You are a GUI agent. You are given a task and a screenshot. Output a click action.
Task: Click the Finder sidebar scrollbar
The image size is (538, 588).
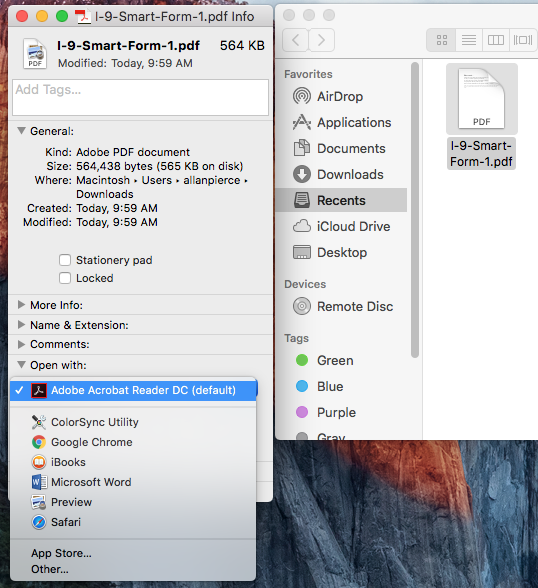tap(414, 210)
